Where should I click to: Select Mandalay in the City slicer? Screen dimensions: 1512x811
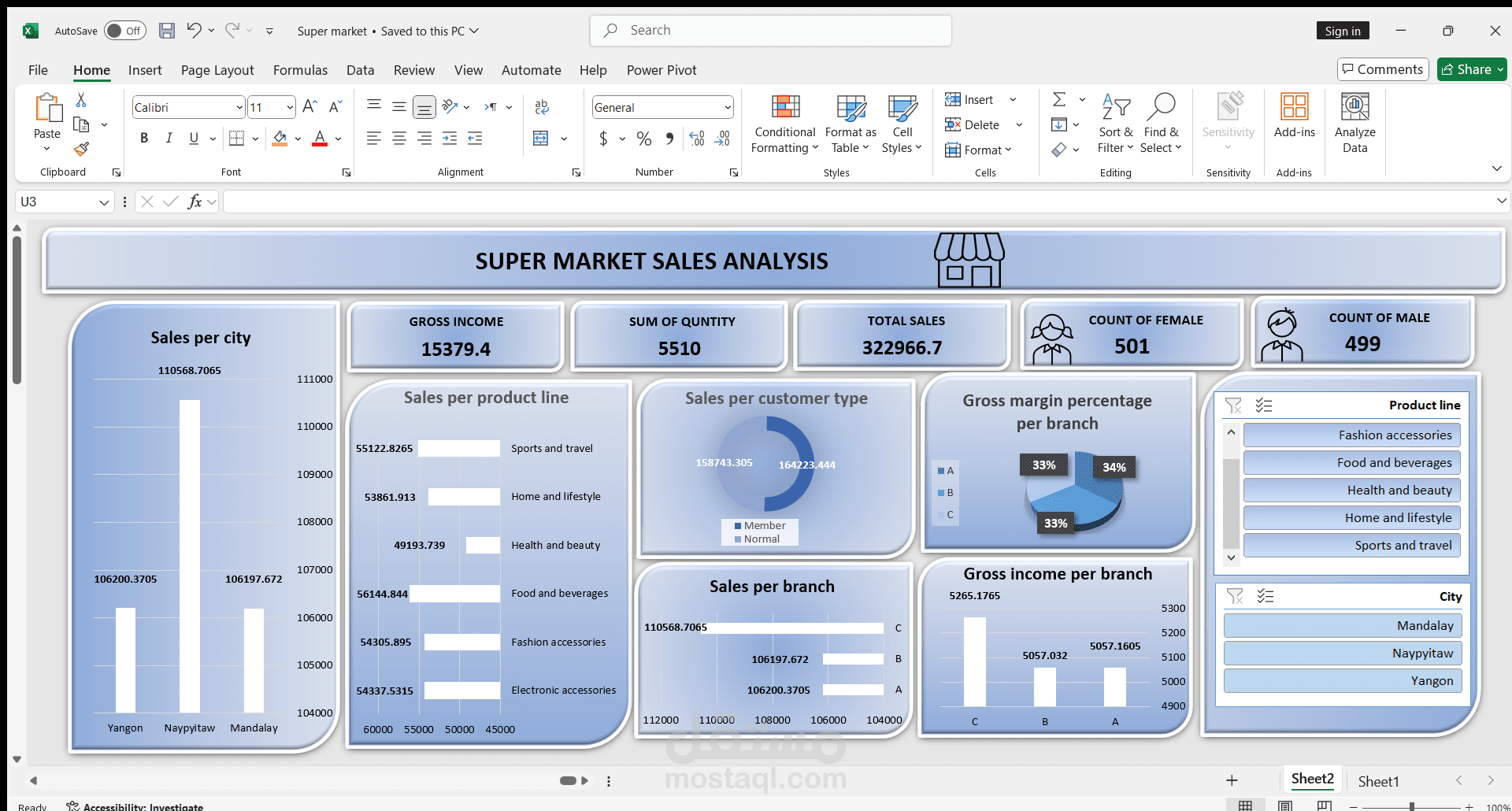click(1343, 625)
